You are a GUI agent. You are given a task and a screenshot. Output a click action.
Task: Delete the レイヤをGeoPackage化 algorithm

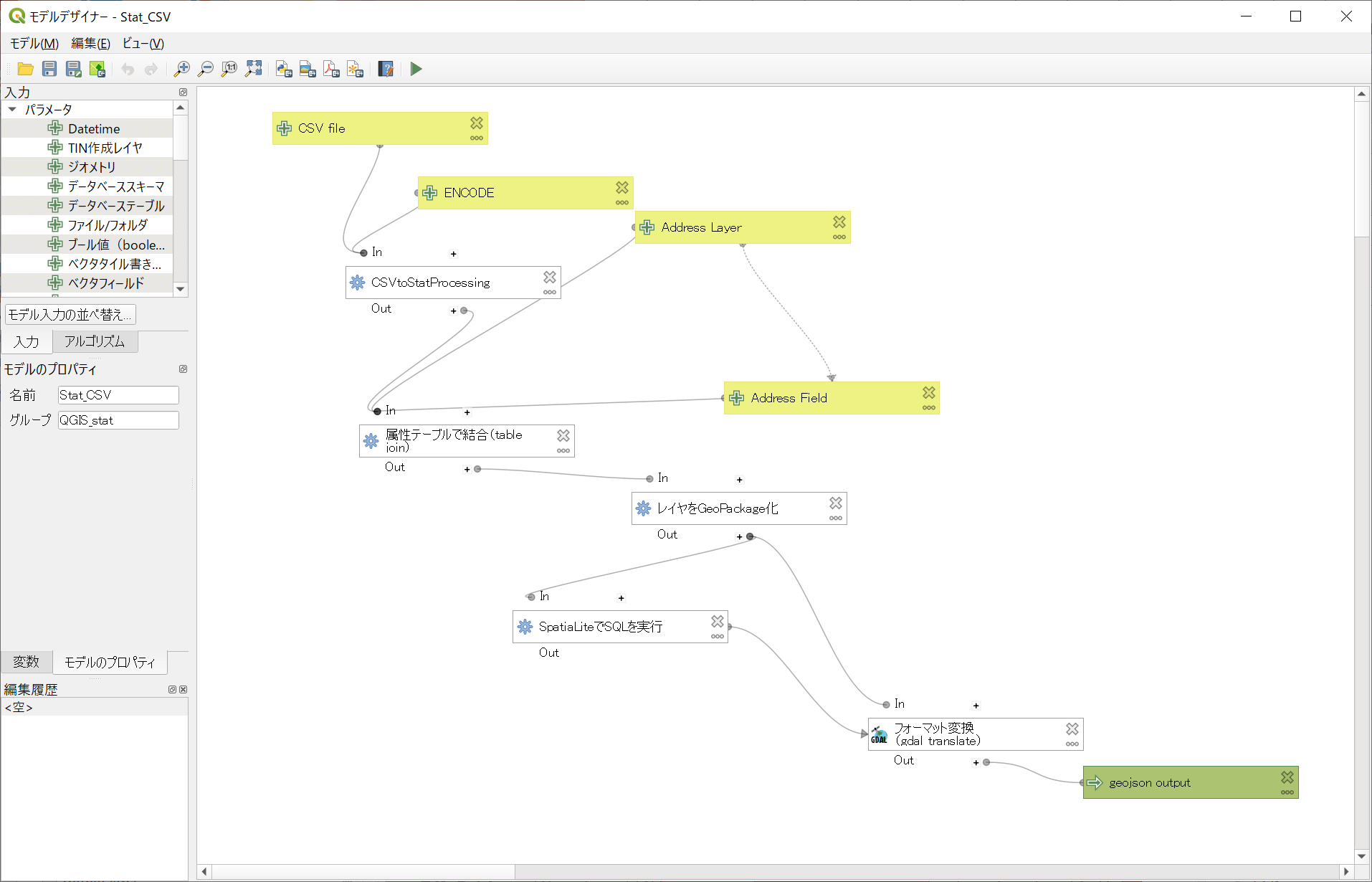(x=836, y=503)
